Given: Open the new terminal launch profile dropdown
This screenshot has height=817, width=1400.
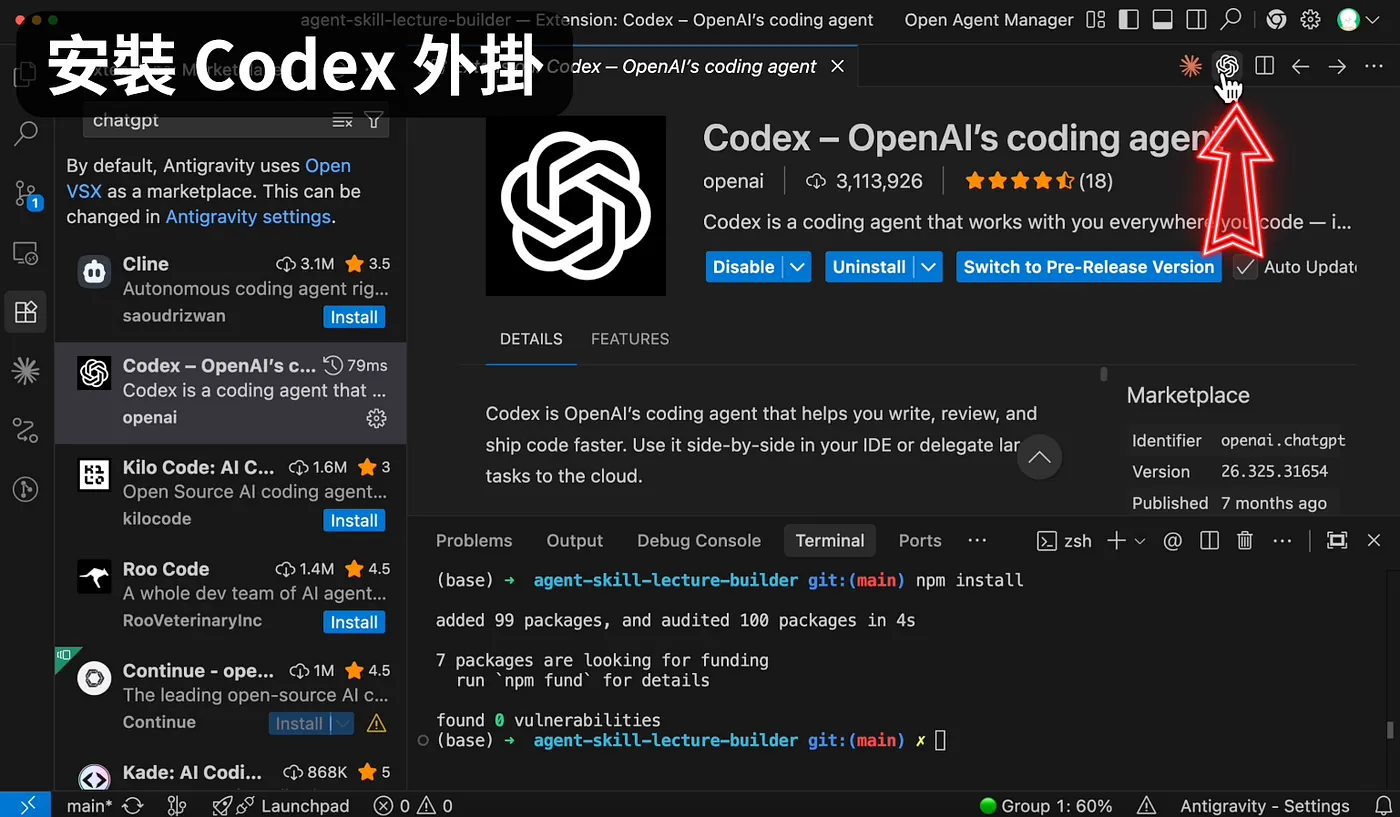Looking at the screenshot, I should pos(1140,541).
